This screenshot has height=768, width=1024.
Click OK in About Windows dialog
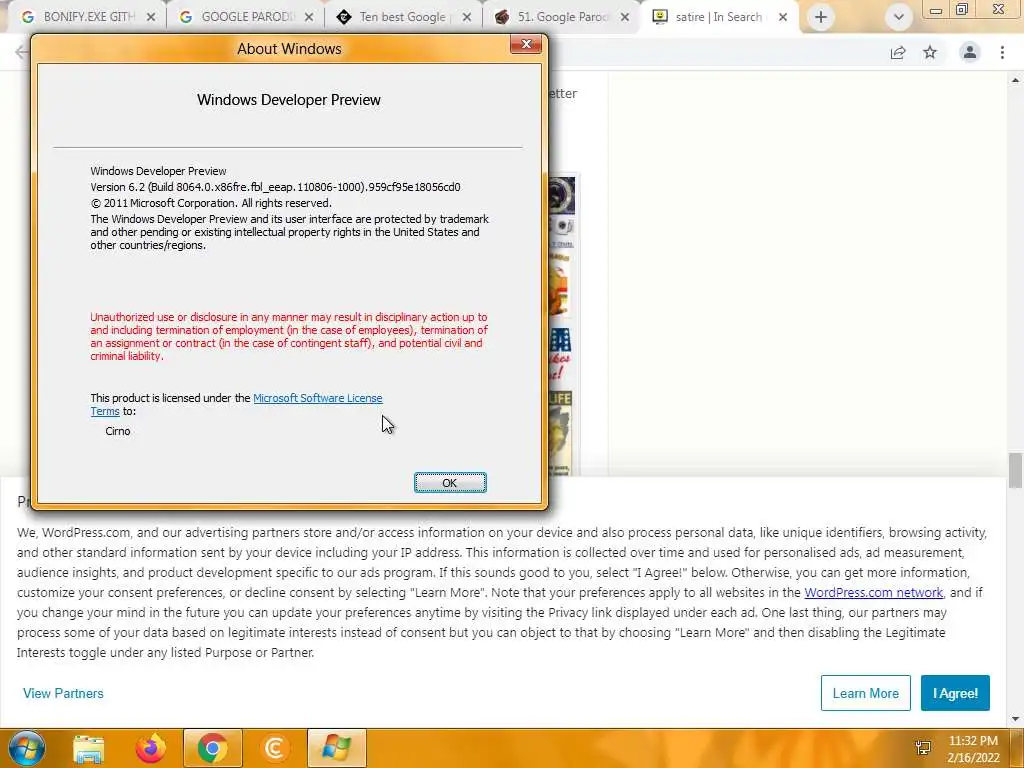(450, 483)
